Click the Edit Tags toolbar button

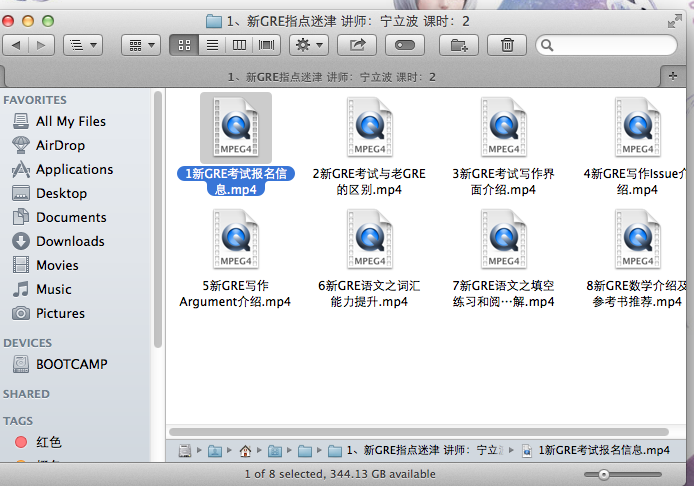coord(405,45)
